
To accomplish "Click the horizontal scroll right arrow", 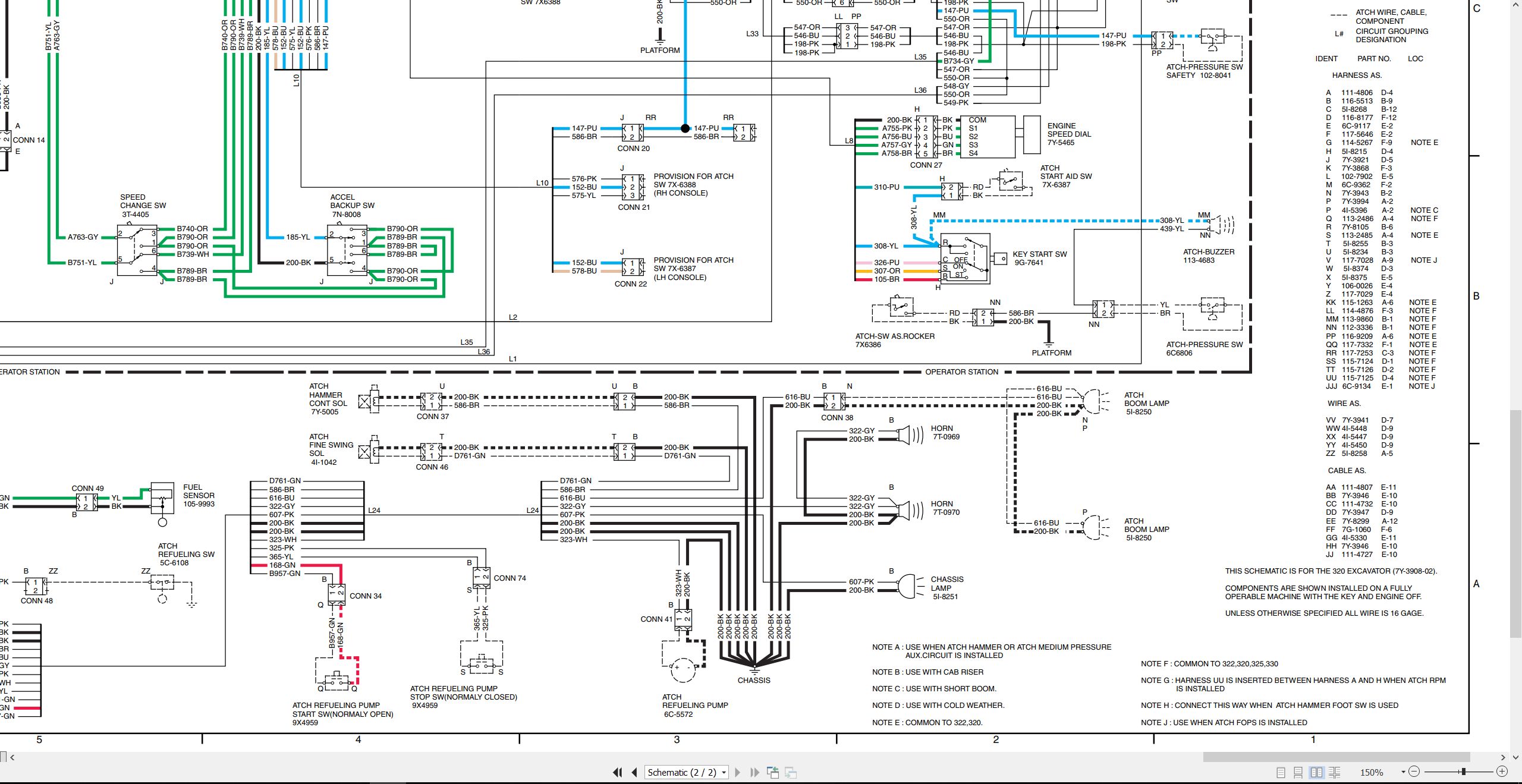I will pos(1503,757).
